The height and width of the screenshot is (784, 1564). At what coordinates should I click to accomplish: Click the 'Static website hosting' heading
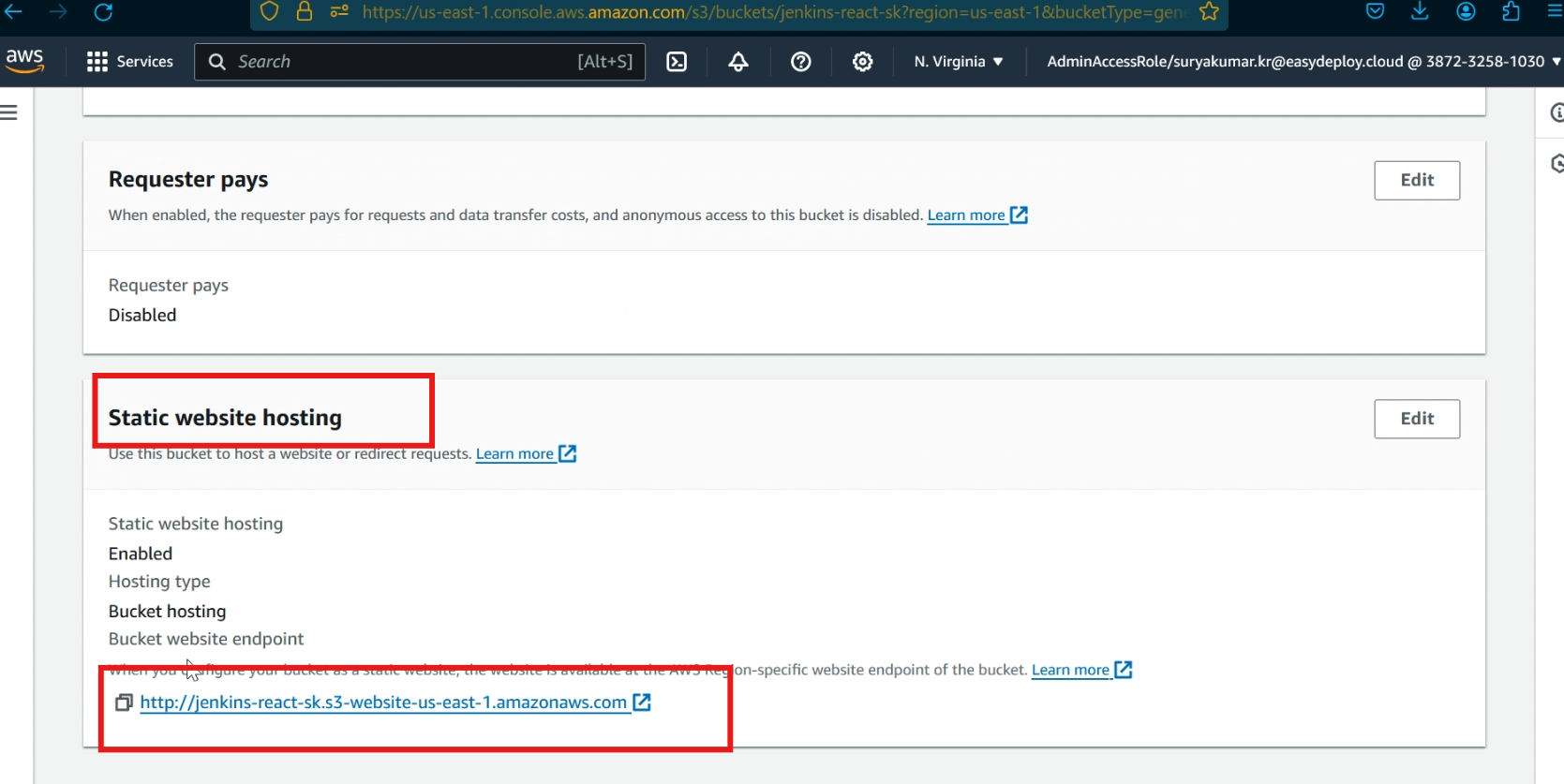pos(225,418)
